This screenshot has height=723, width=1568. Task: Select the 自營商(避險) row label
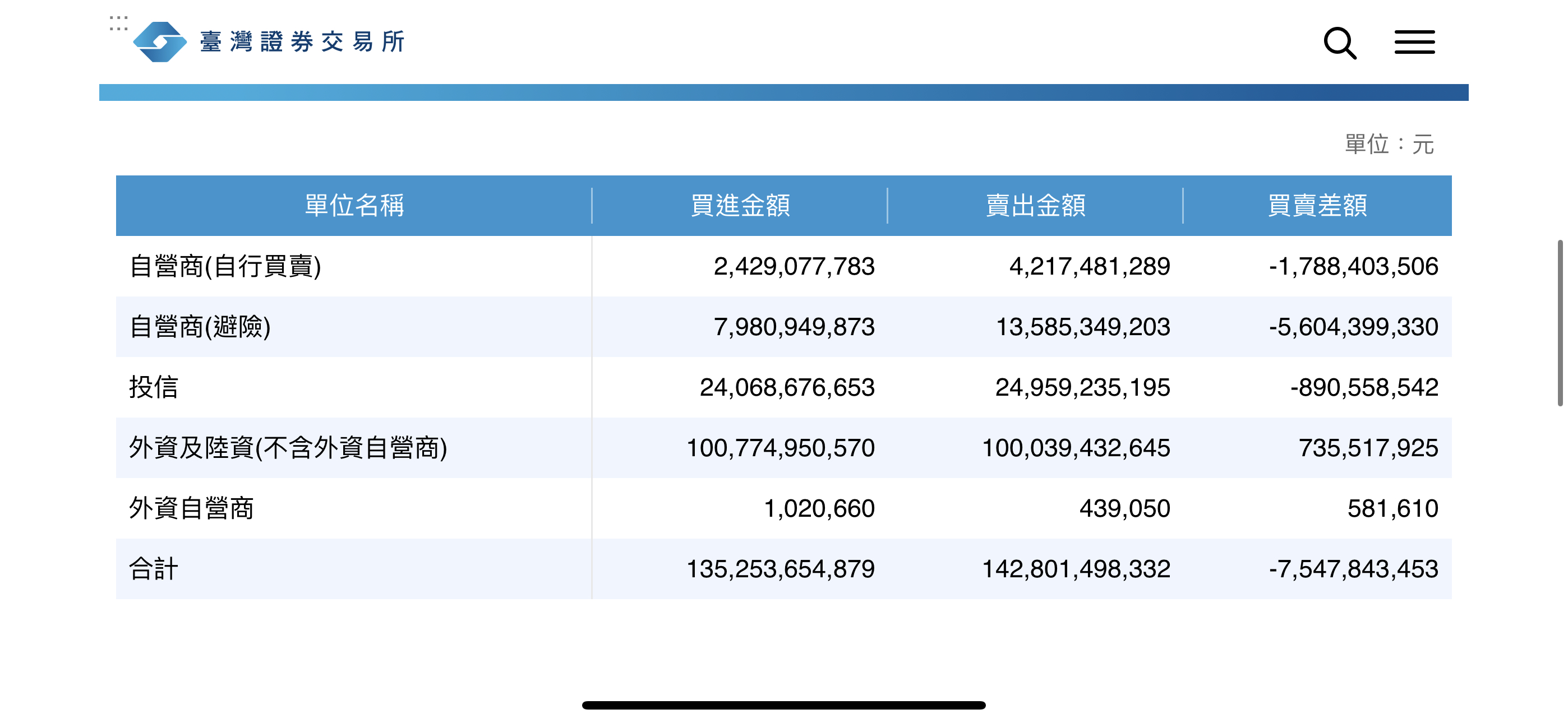point(200,327)
